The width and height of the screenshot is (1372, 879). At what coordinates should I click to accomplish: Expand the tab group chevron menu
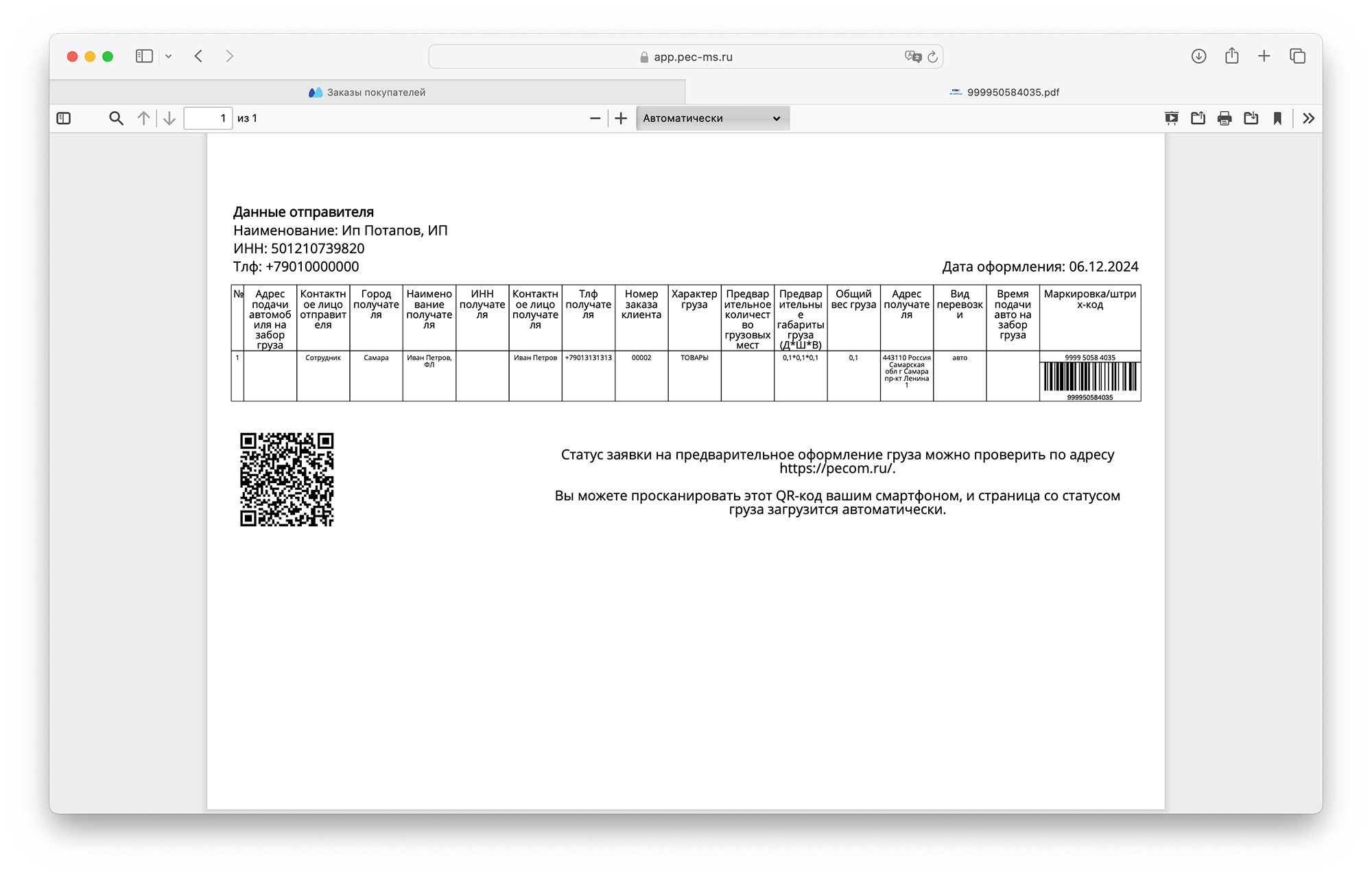tap(169, 56)
